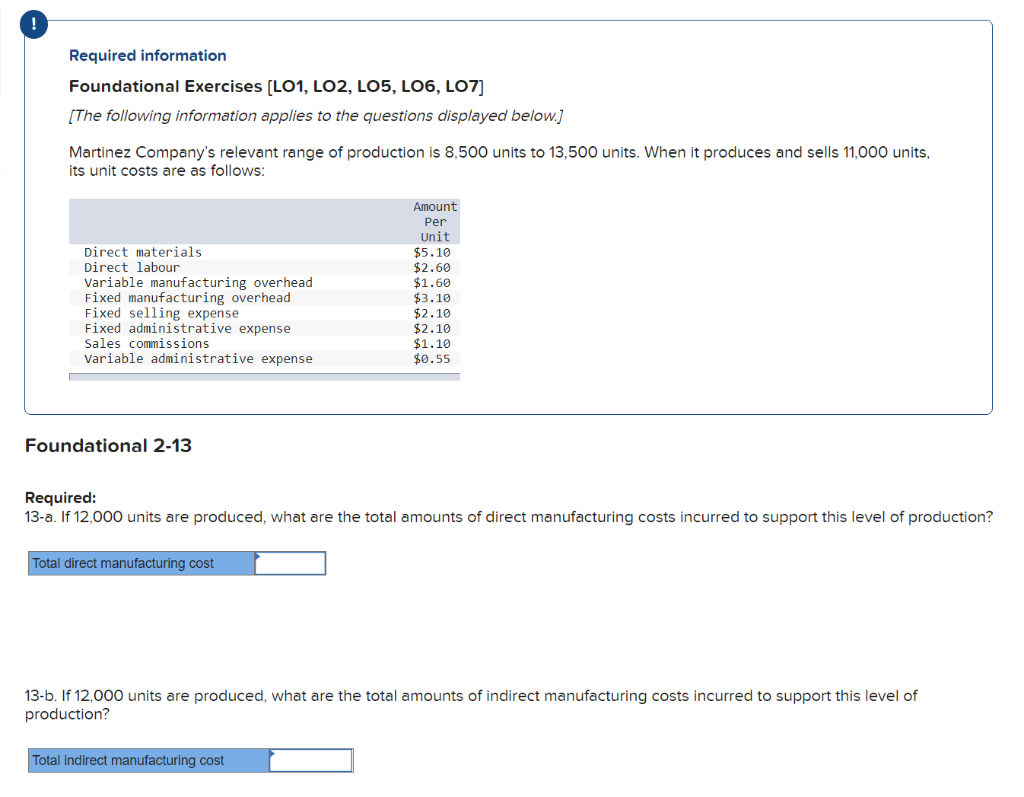Click the question 13-a text
1024x797 pixels.
509,517
